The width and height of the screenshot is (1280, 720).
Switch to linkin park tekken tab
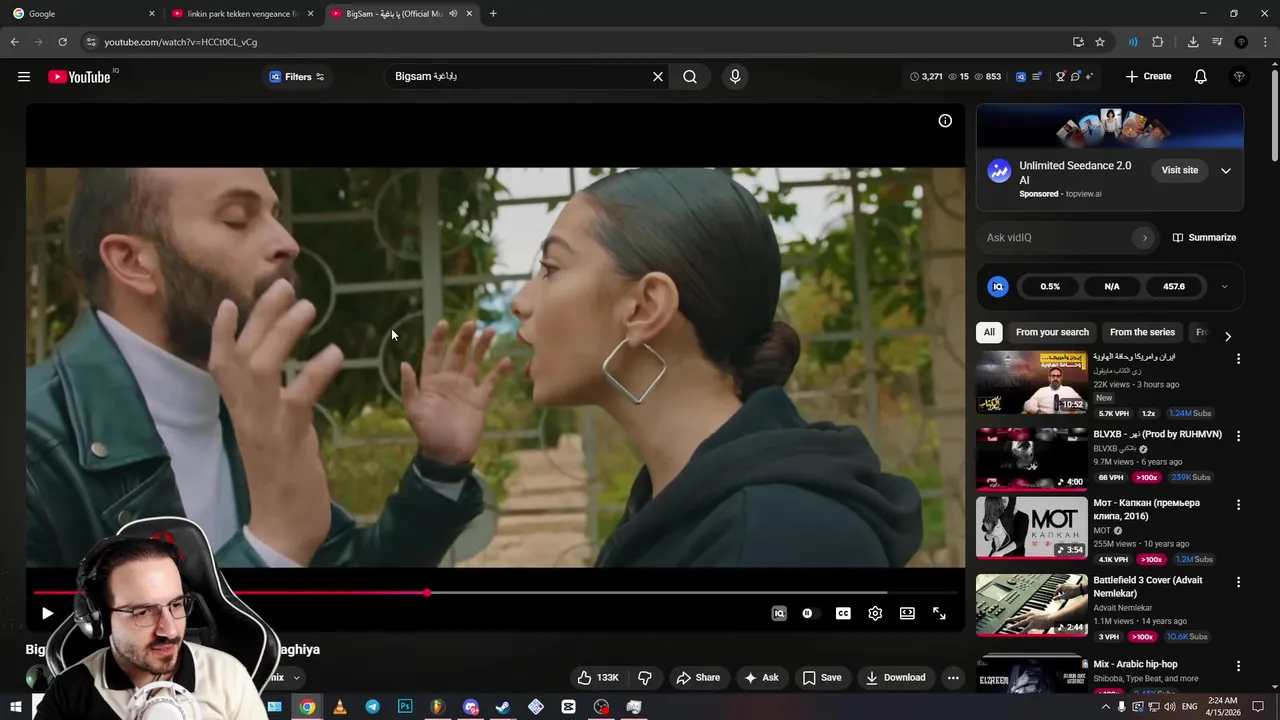coord(243,14)
